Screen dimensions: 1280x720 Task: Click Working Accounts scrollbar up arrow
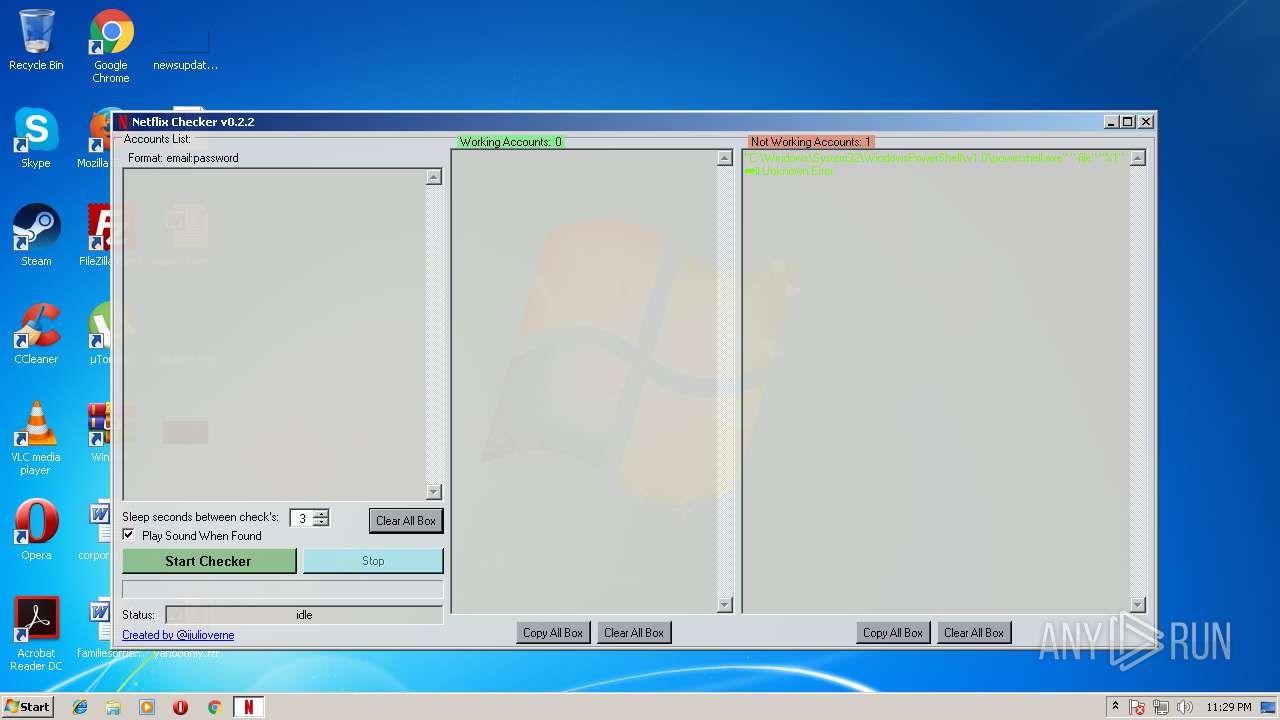click(x=725, y=158)
